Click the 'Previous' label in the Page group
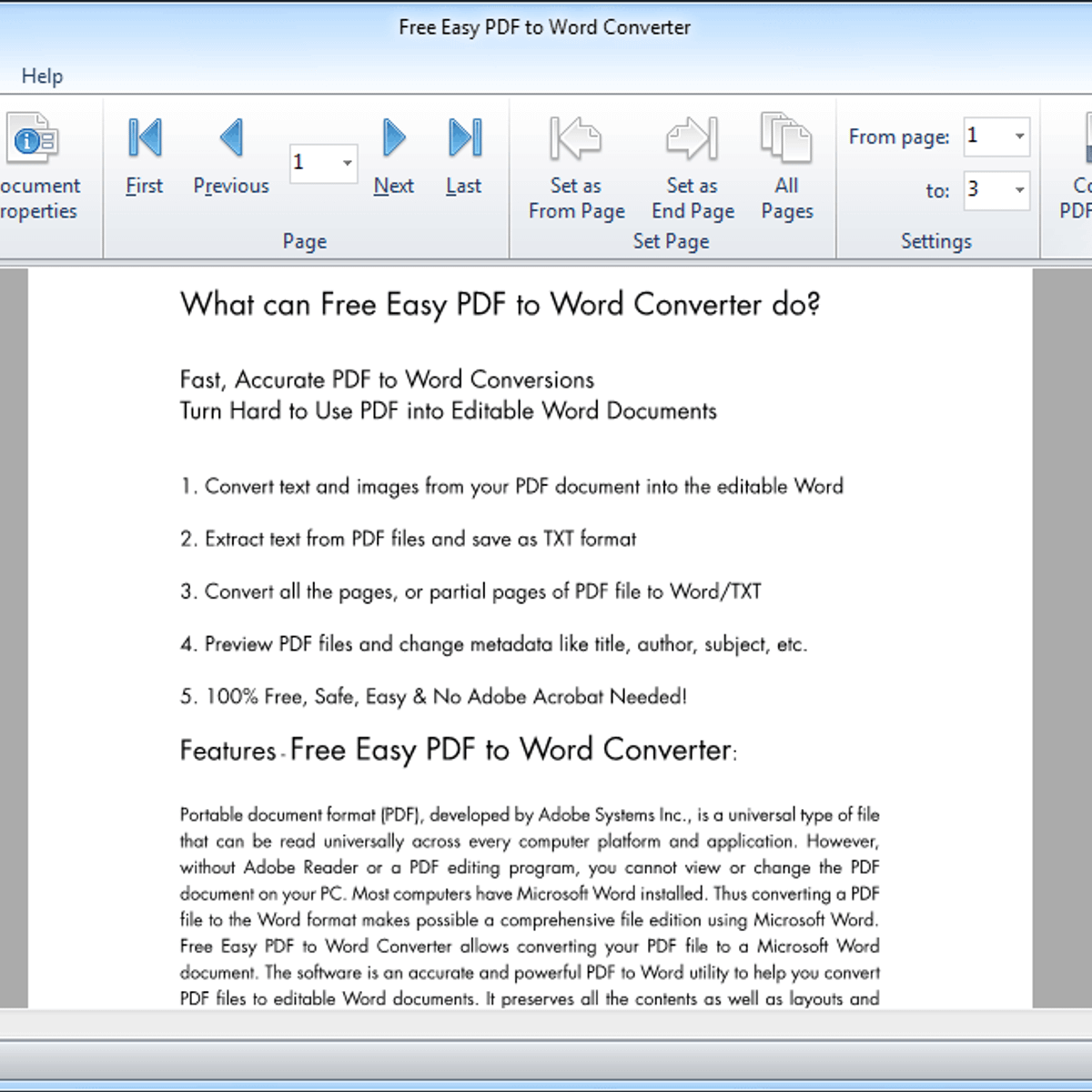Viewport: 1092px width, 1092px height. coord(231,186)
